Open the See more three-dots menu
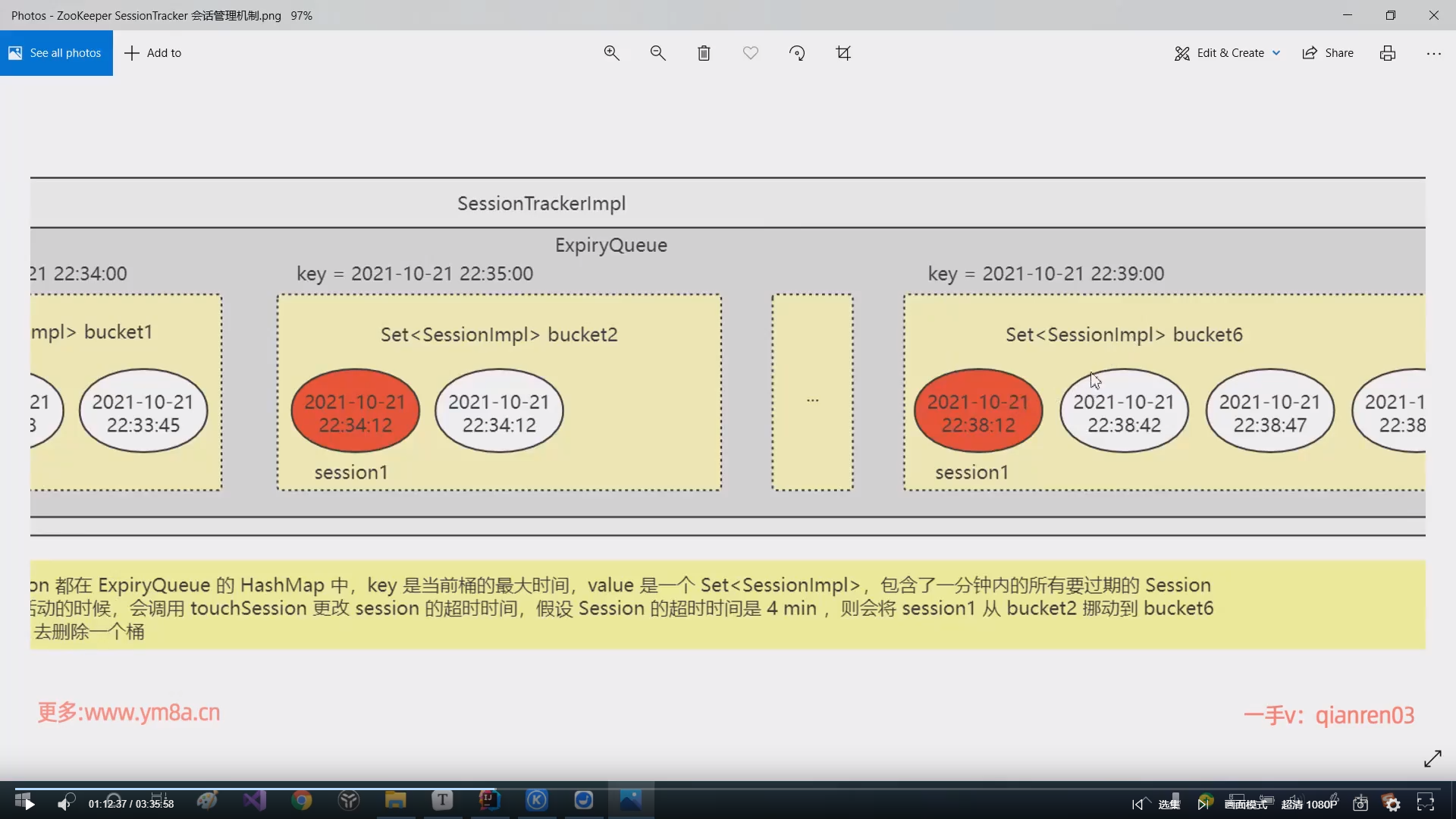 pos(1433,53)
